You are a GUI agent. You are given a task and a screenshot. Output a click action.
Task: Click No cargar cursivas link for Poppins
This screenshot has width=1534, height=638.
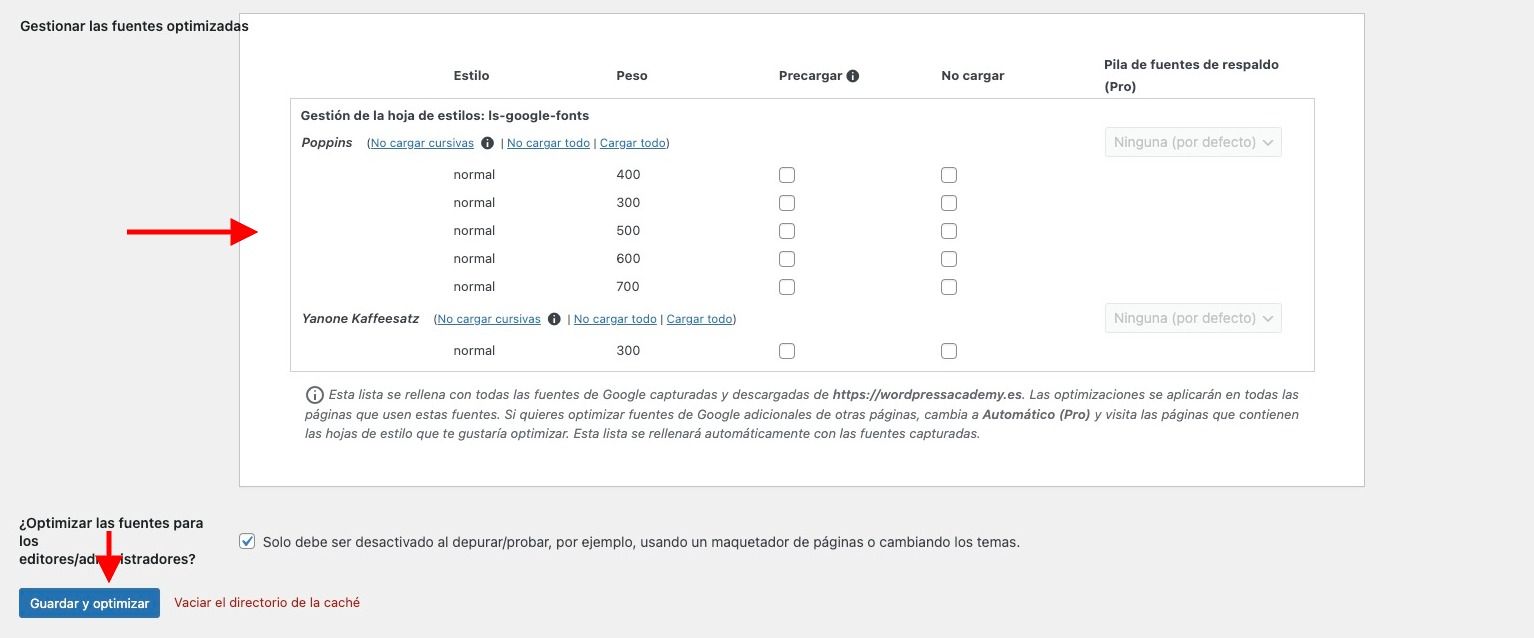coord(422,143)
